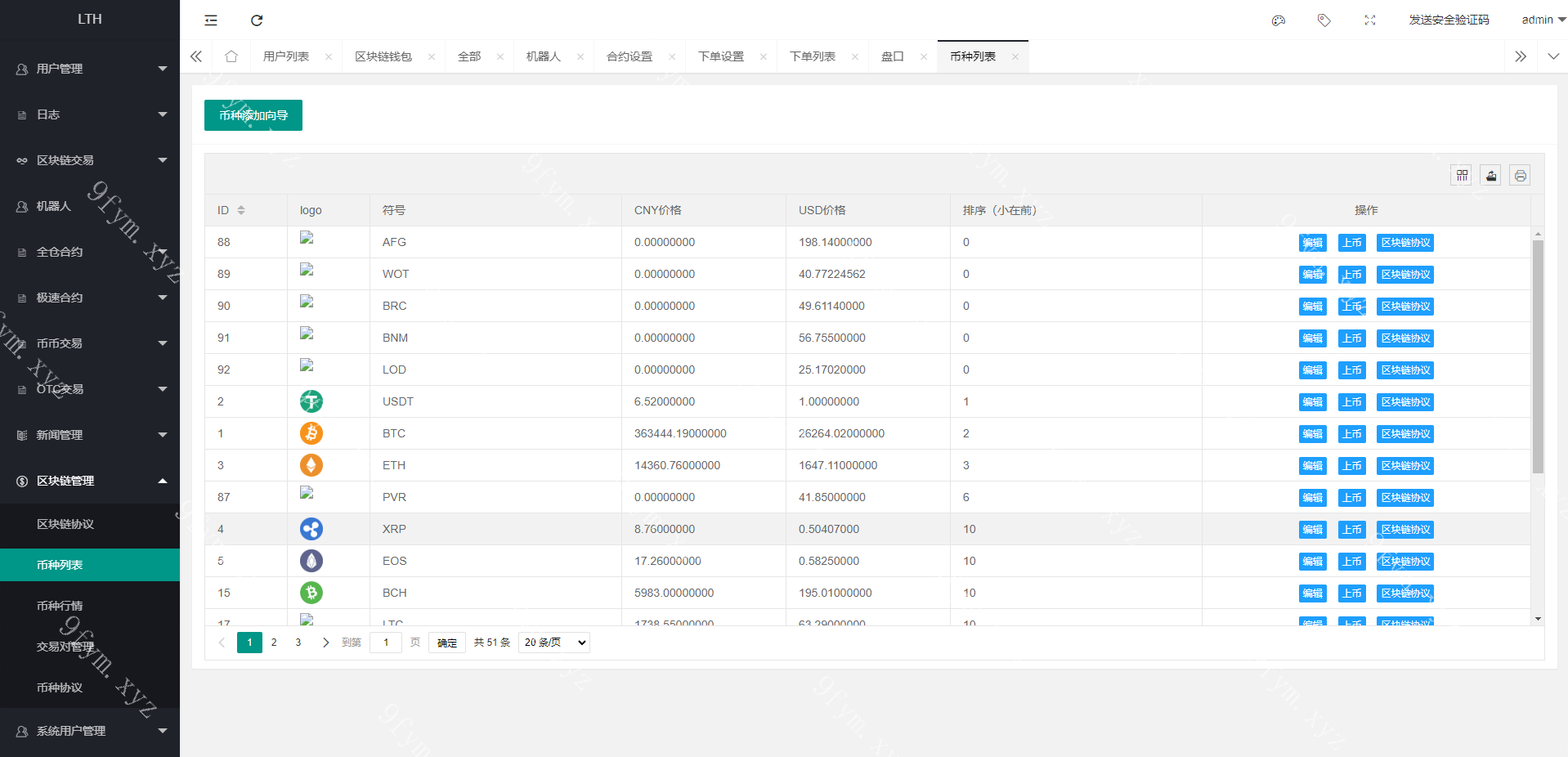
Task: Switch to 合约设置 tab
Action: point(629,56)
